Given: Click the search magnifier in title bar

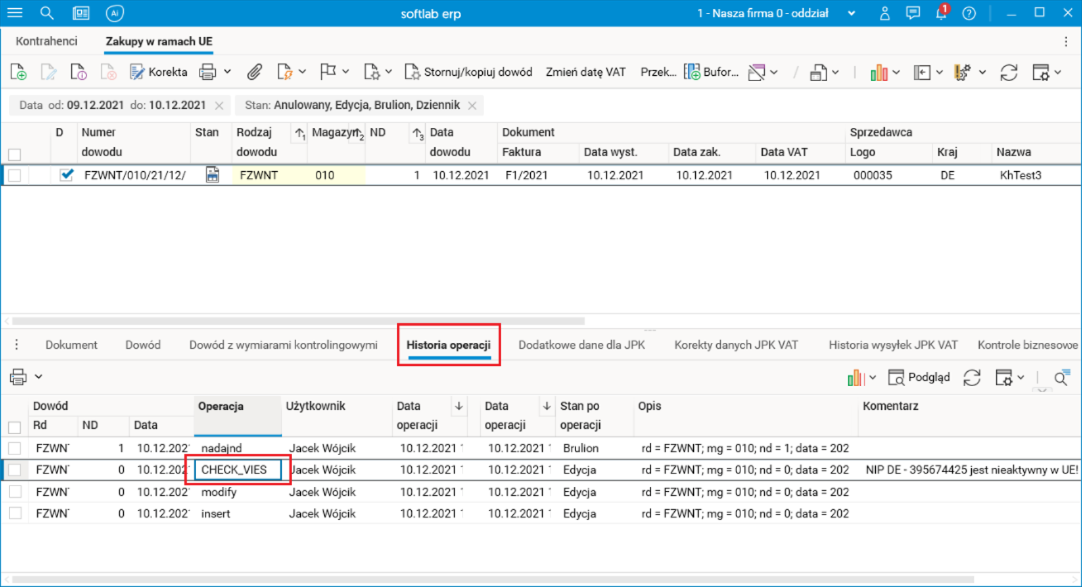Looking at the screenshot, I should (x=47, y=13).
